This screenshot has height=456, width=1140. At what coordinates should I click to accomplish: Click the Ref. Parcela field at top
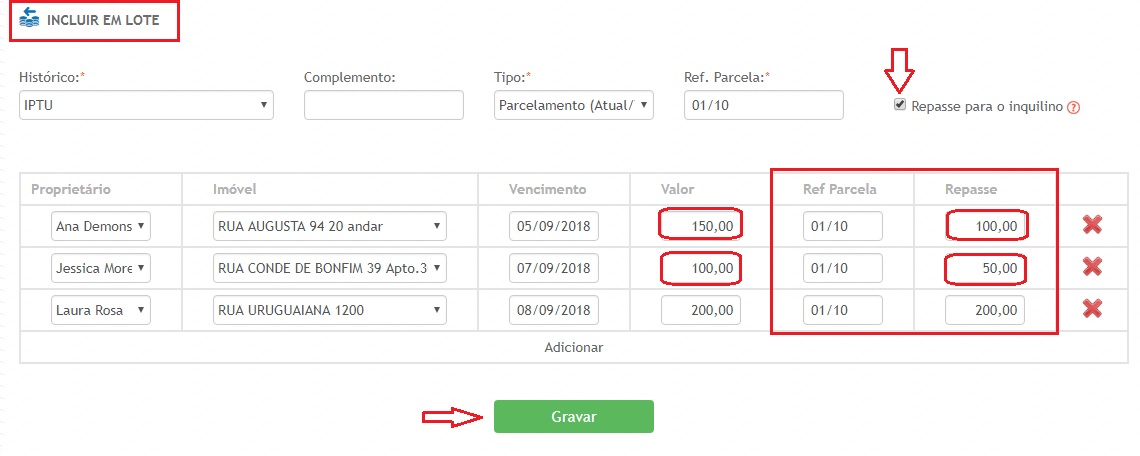(763, 105)
